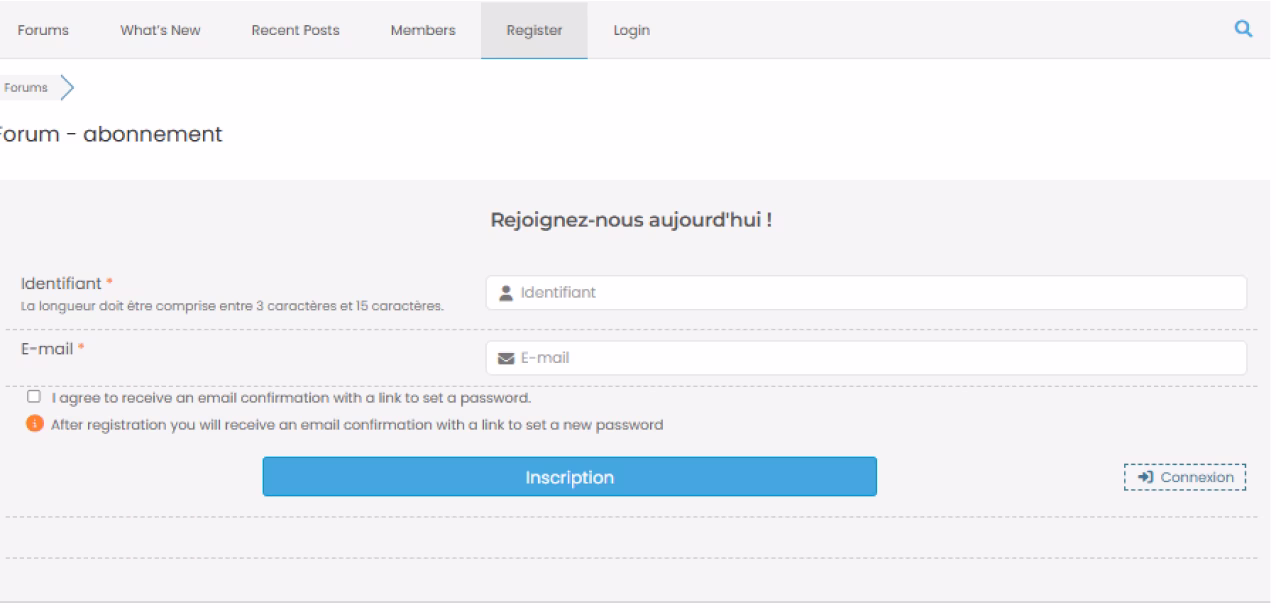Click the 'La longueur doit être comprise' hint

pos(232,306)
